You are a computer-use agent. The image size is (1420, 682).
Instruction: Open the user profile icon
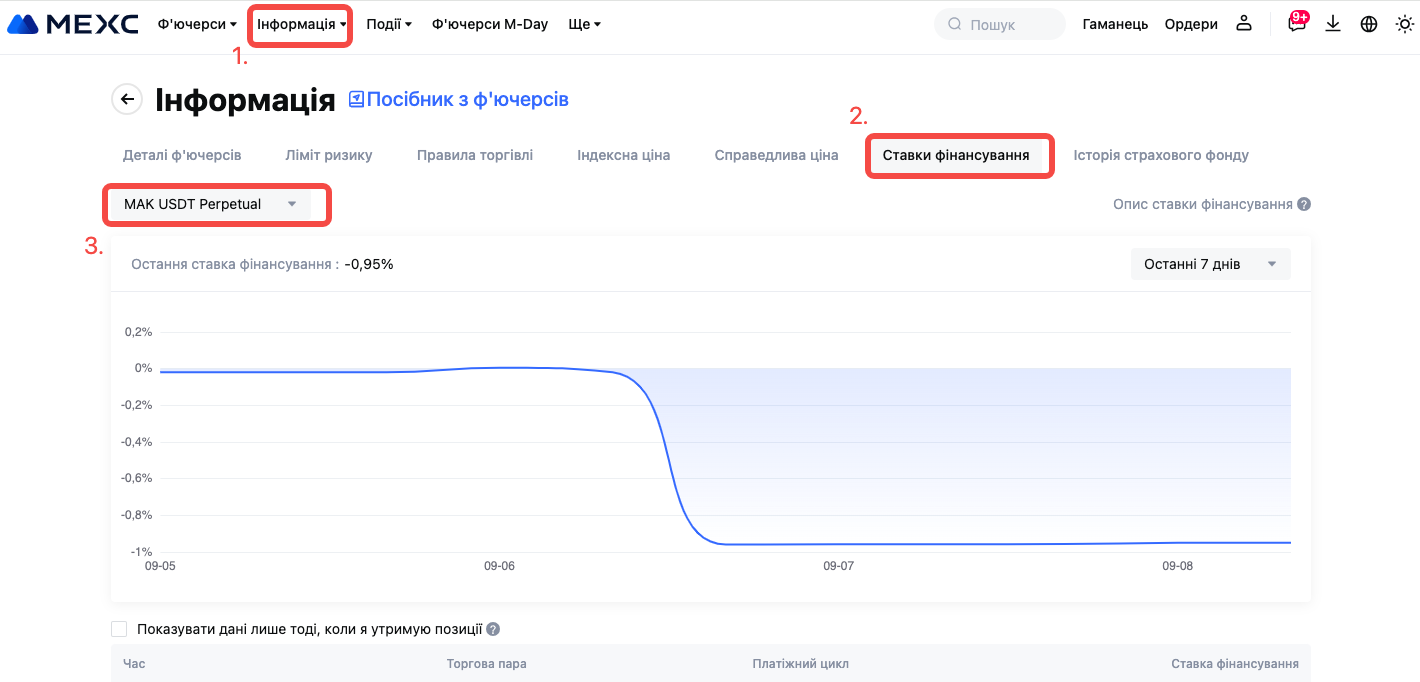pyautogui.click(x=1244, y=24)
